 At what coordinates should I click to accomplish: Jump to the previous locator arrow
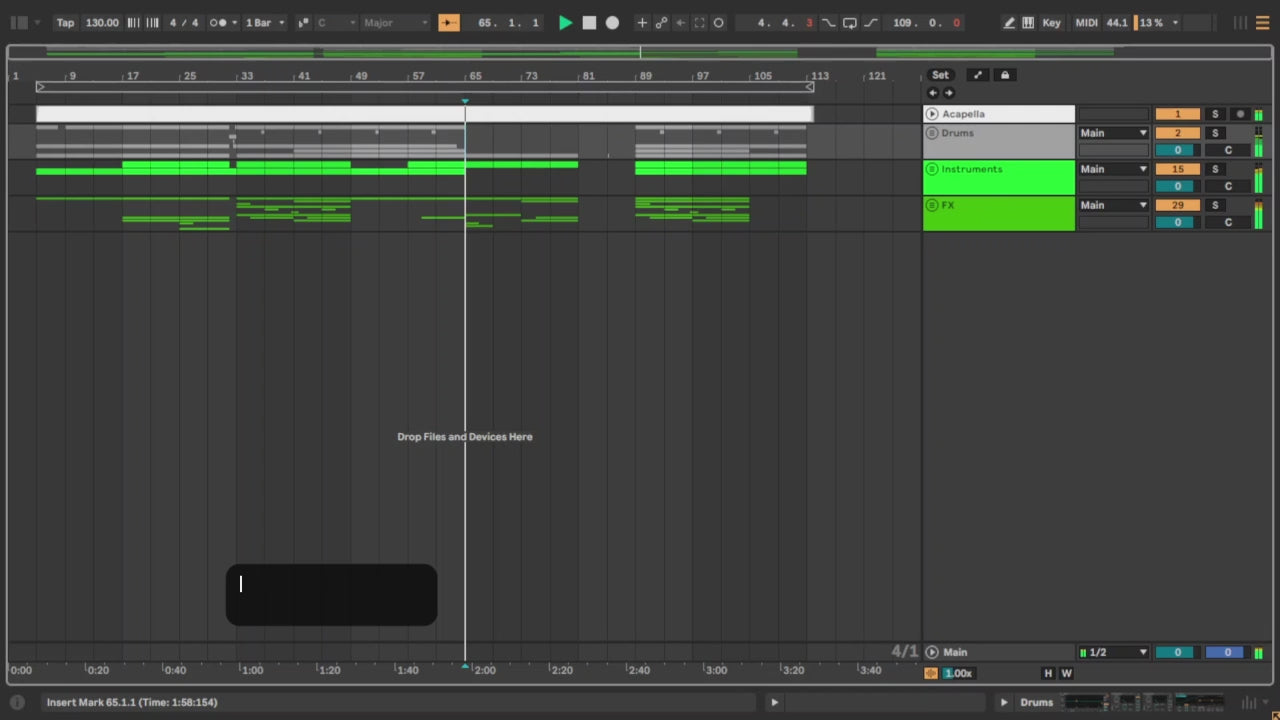click(933, 93)
